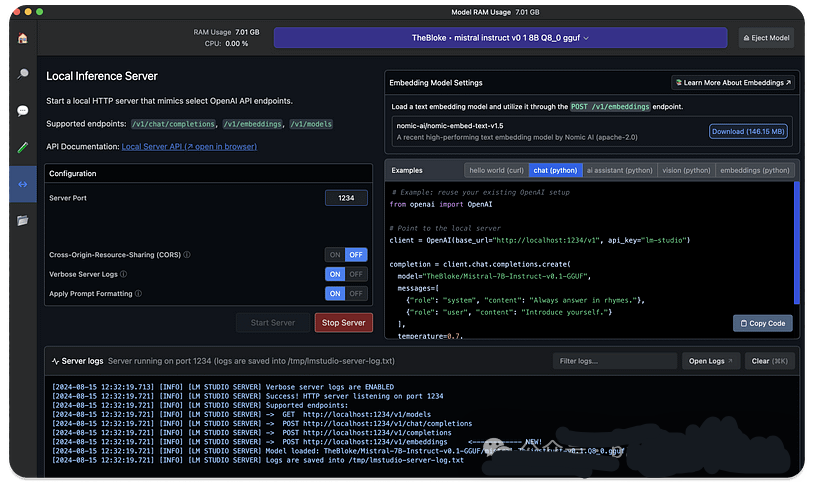Click the POST /v1/embeddings code label
This screenshot has height=483, width=814.
tap(610, 106)
